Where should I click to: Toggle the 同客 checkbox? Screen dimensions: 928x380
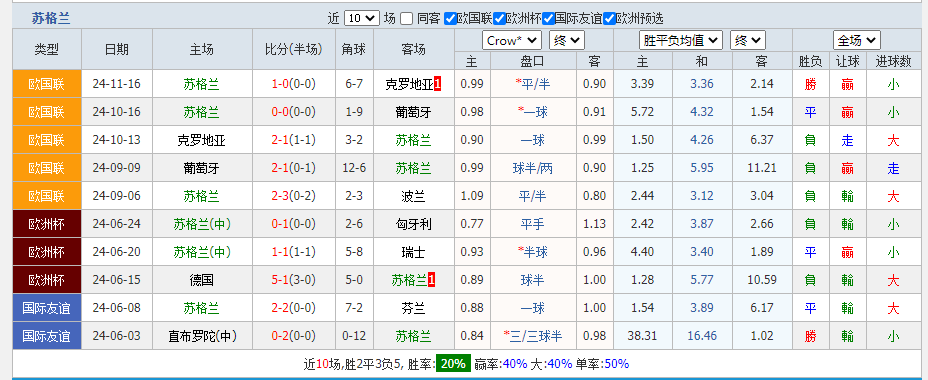coord(406,19)
